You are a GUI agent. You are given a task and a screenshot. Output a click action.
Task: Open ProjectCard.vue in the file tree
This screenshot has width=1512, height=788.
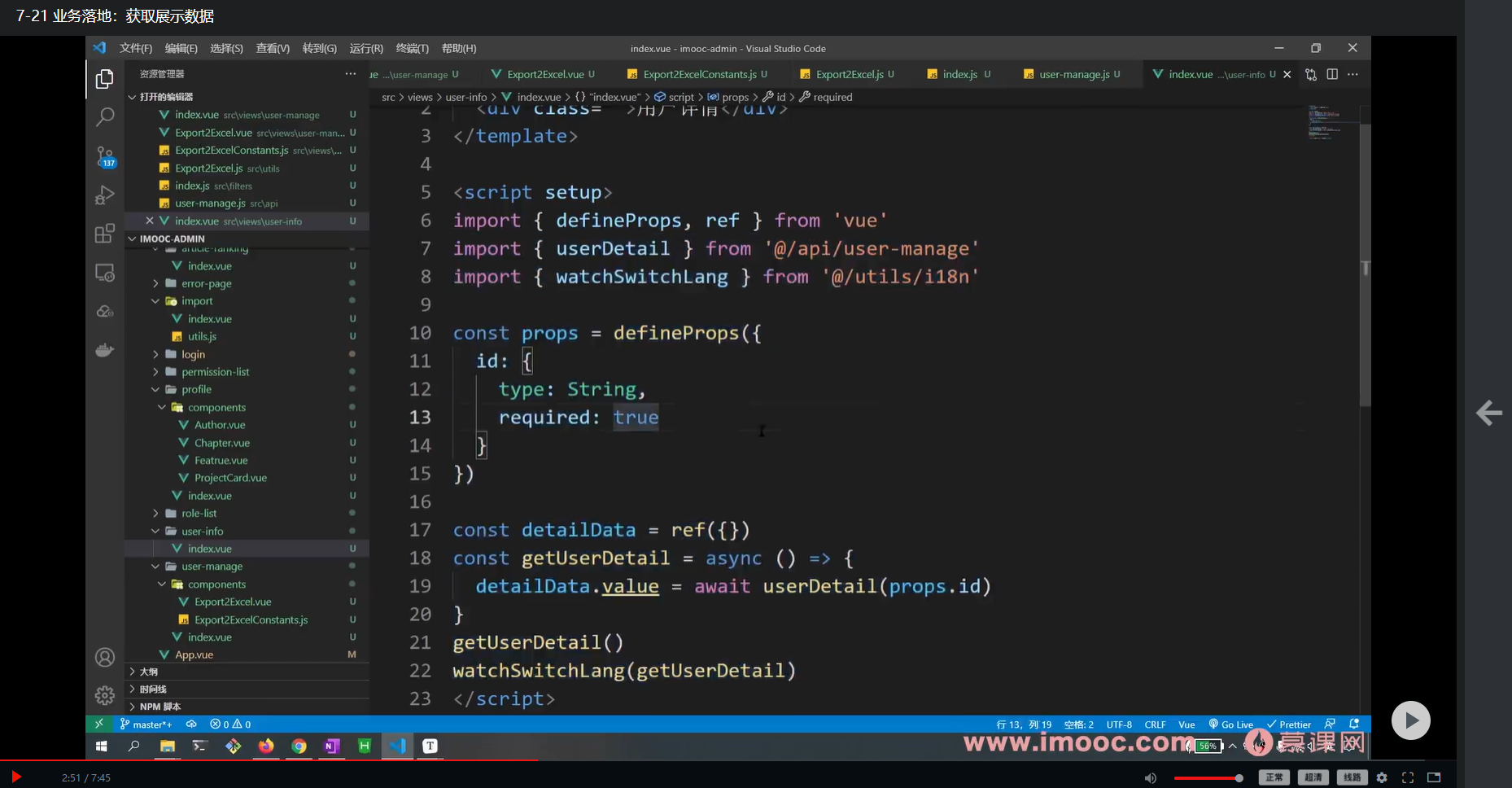point(247,478)
